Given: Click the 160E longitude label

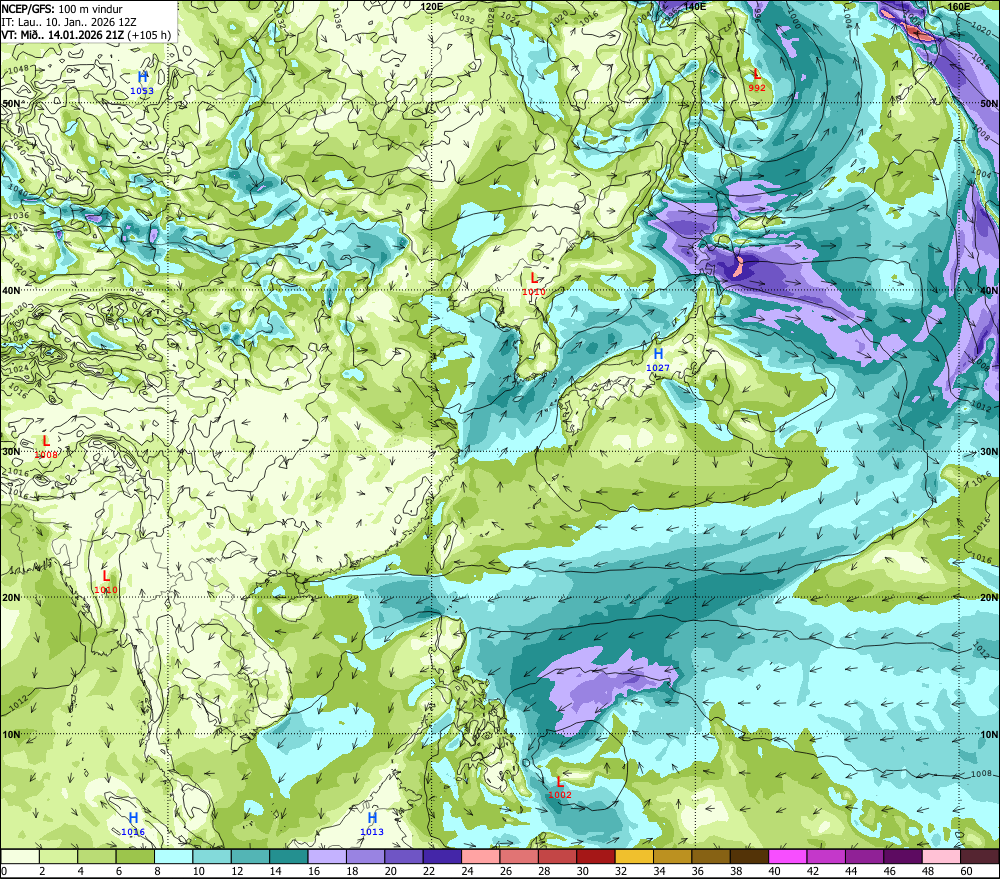Looking at the screenshot, I should point(959,6).
